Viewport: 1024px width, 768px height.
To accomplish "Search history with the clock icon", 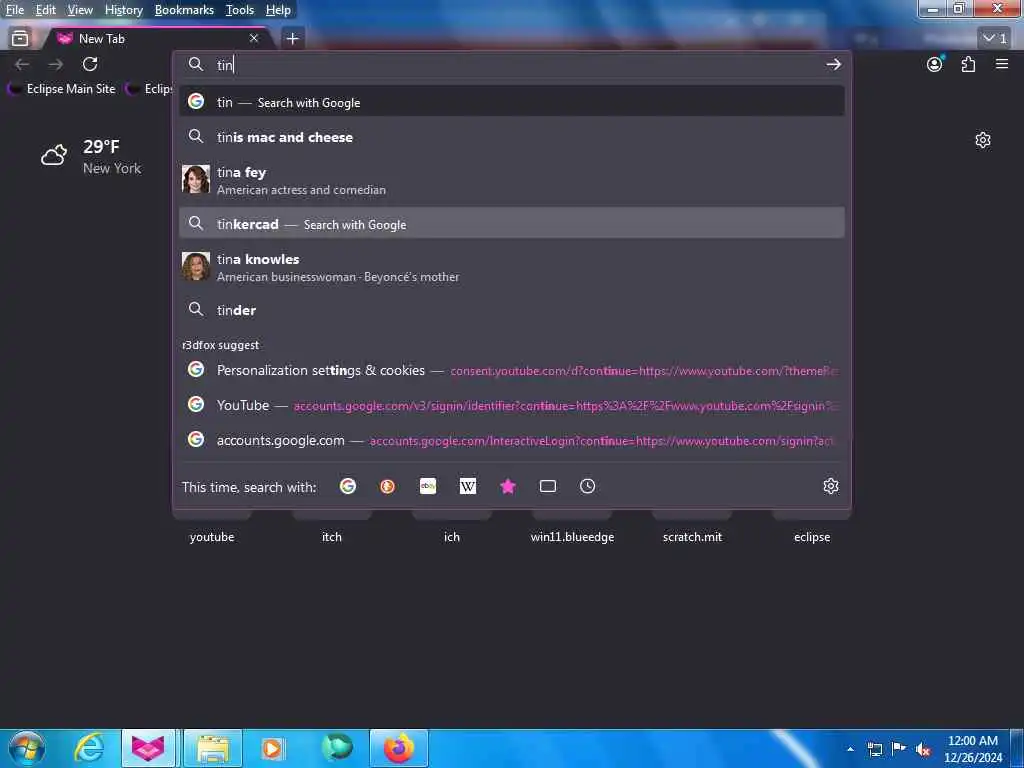I will point(587,486).
